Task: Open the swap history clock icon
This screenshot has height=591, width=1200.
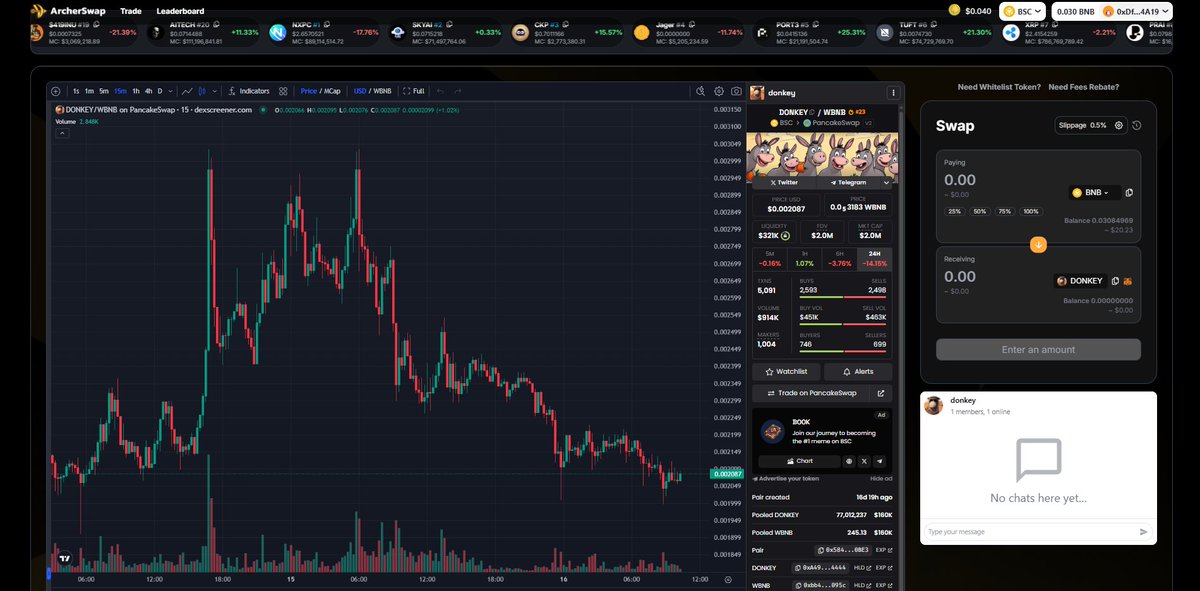Action: pos(1137,125)
